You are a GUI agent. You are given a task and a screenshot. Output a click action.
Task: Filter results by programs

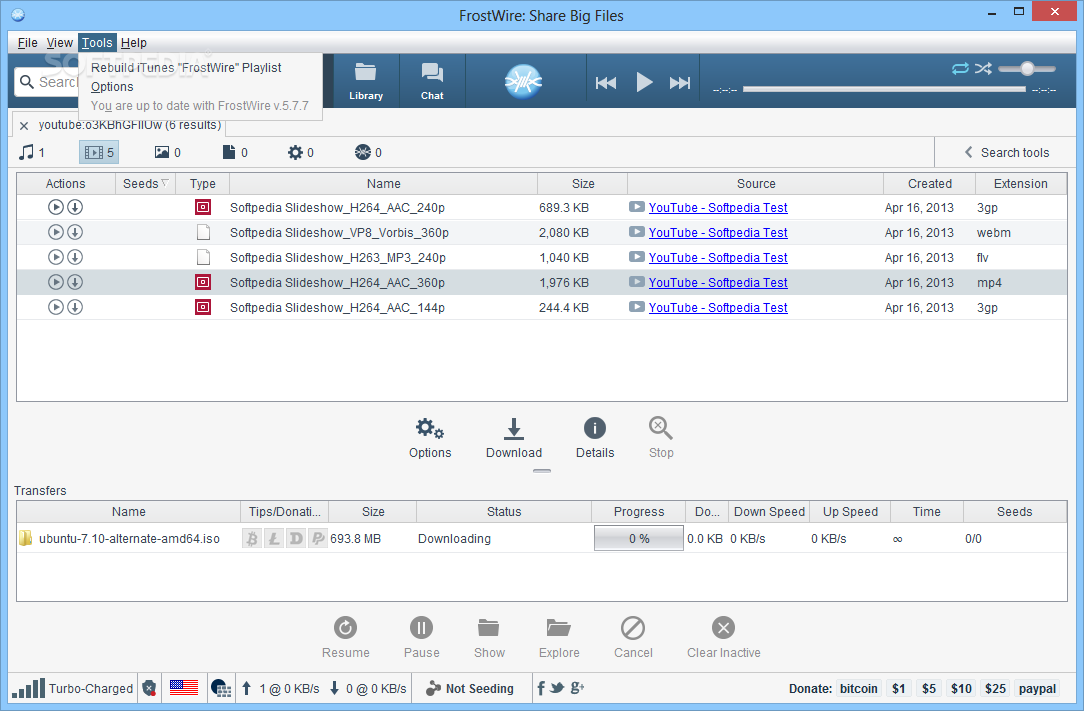tap(301, 152)
